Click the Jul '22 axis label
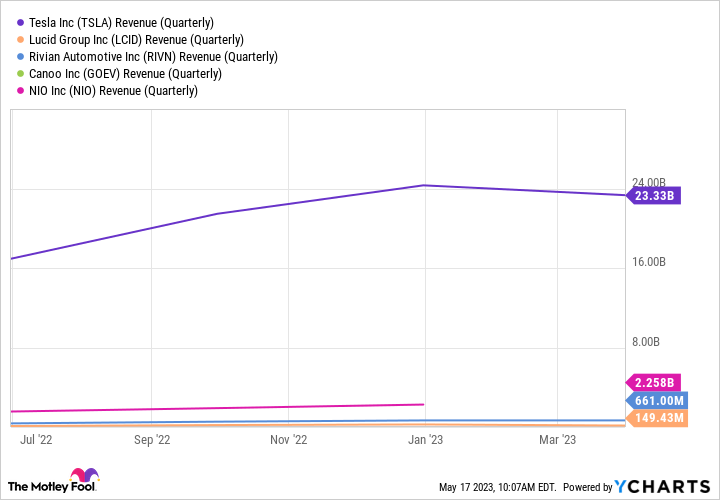Viewport: 720px width, 500px height. click(36, 440)
